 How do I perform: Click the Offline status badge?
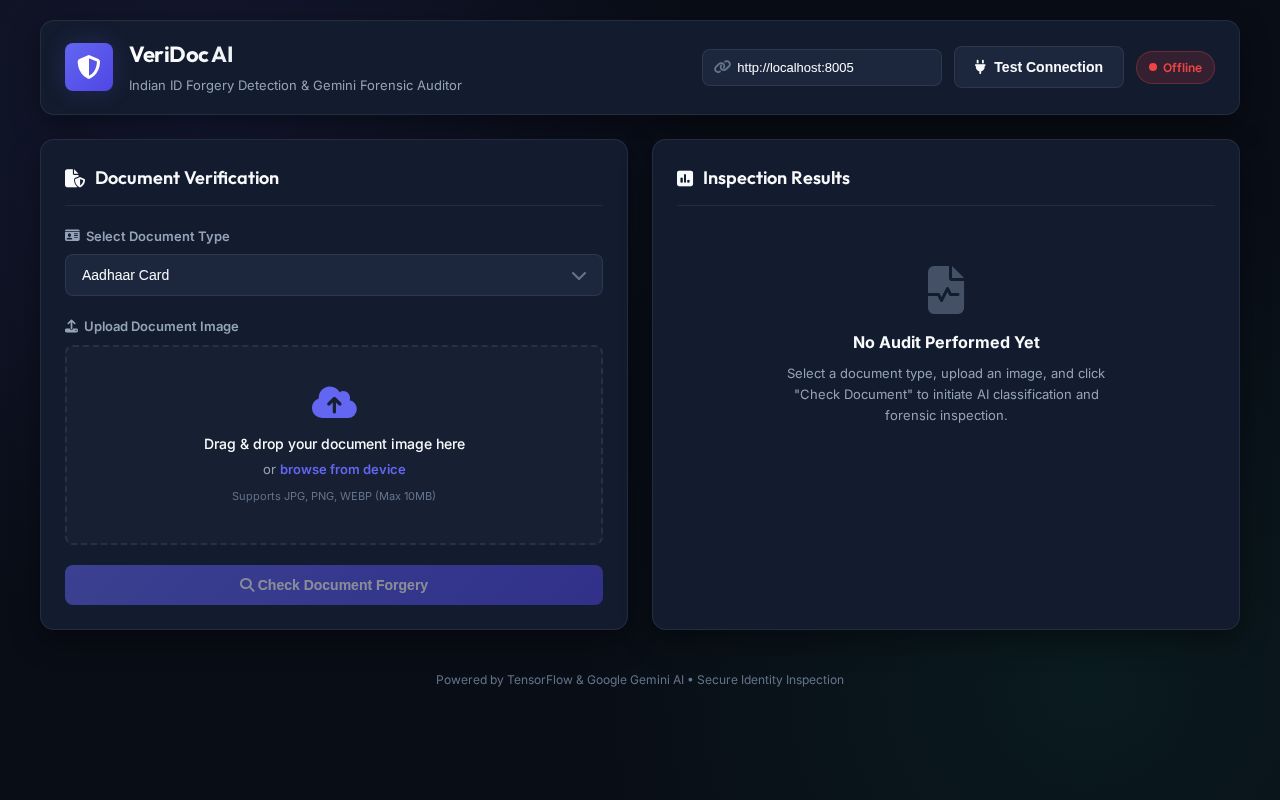click(1175, 67)
